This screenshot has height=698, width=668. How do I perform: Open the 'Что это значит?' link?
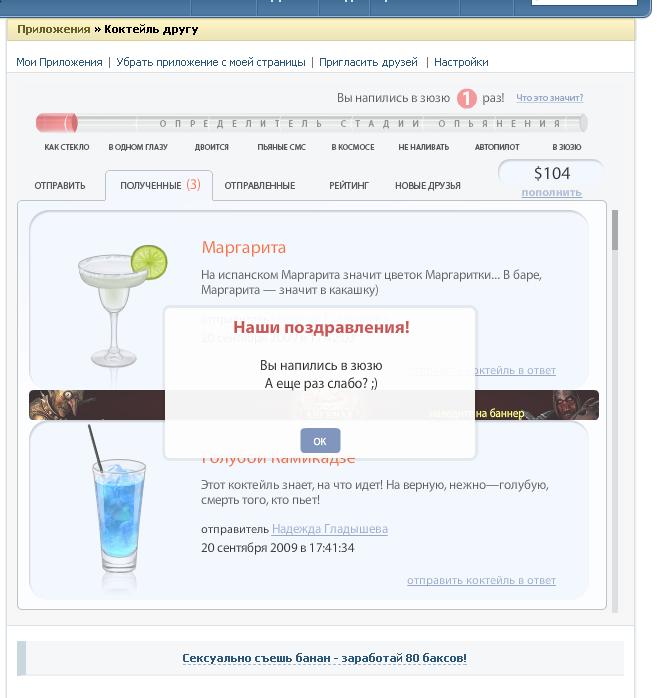click(550, 98)
